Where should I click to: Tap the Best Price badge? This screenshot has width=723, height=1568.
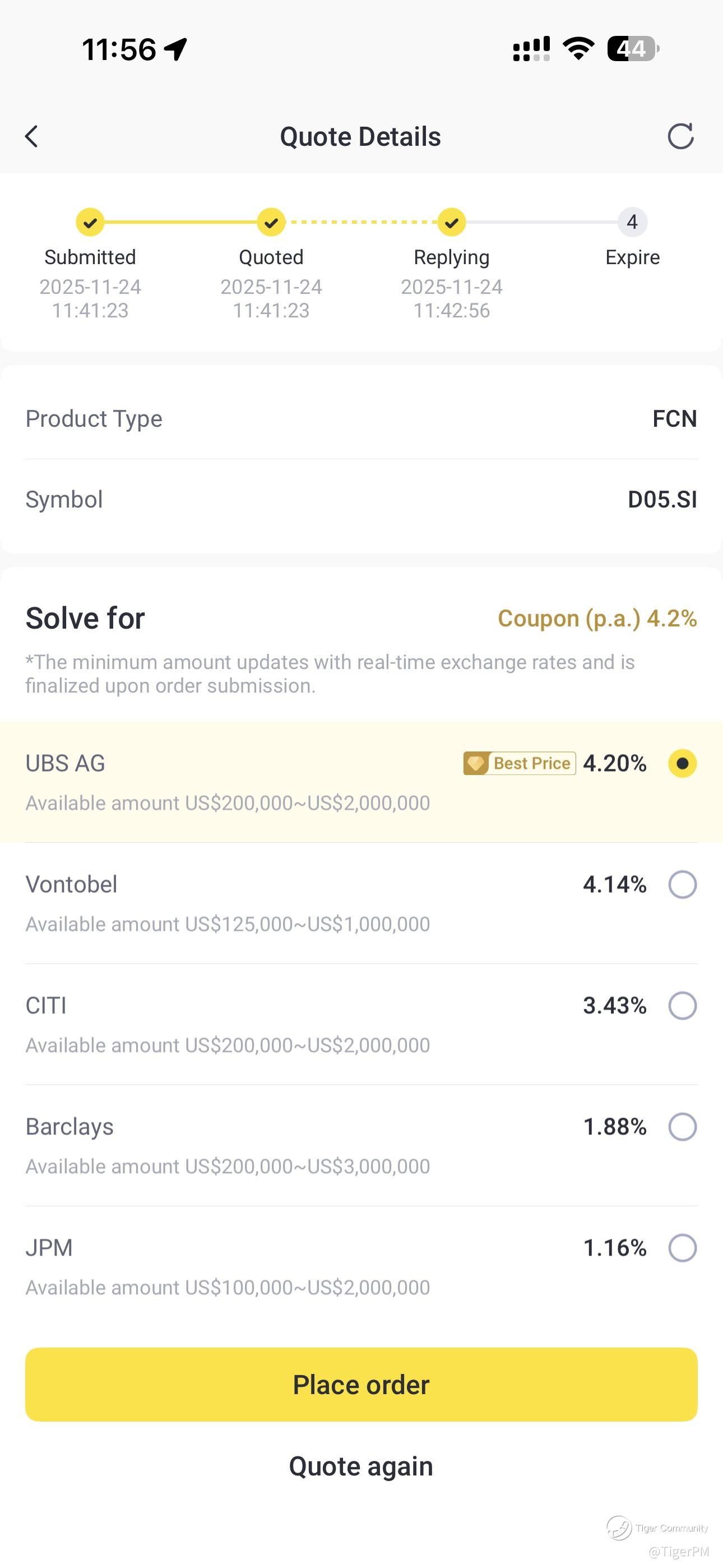click(x=520, y=763)
